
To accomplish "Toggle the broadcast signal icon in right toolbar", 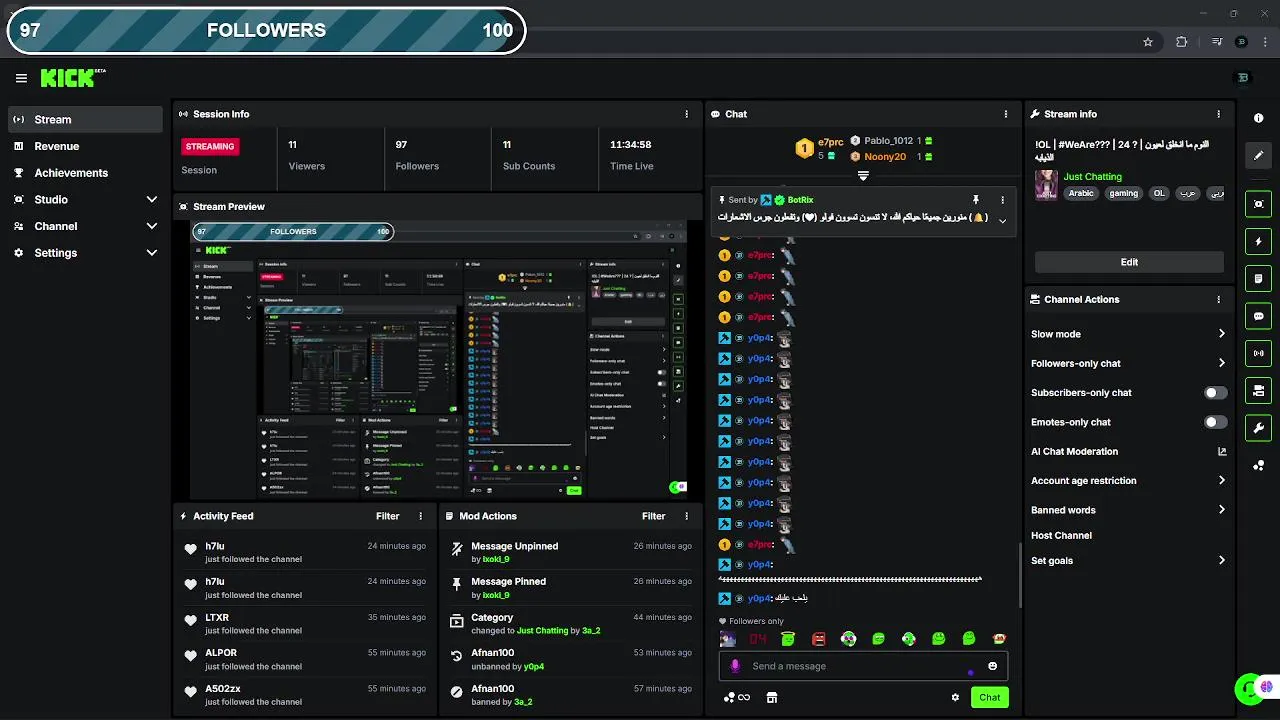I will 1258,353.
